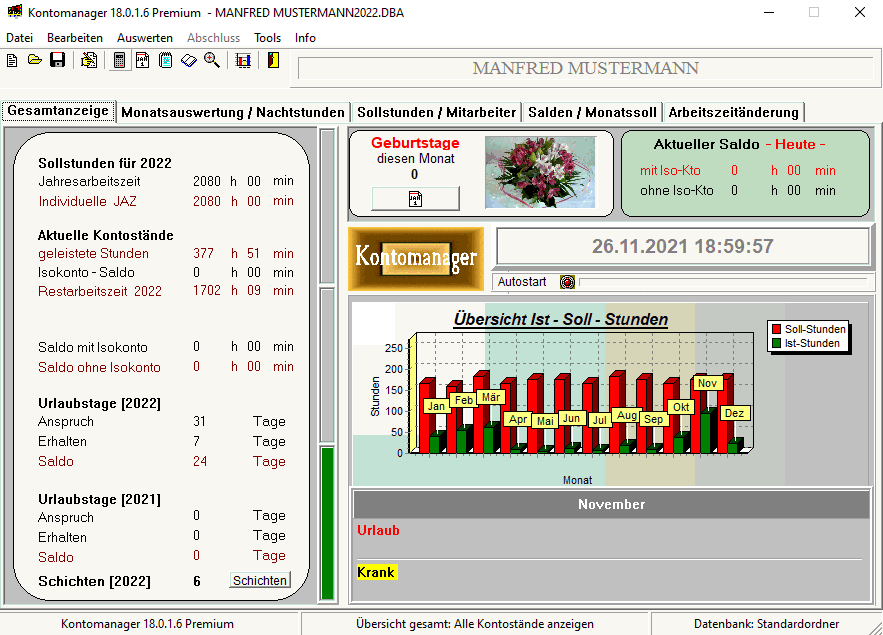Click the green vertical progress bar
Image resolution: width=883 pixels, height=635 pixels.
[327, 523]
